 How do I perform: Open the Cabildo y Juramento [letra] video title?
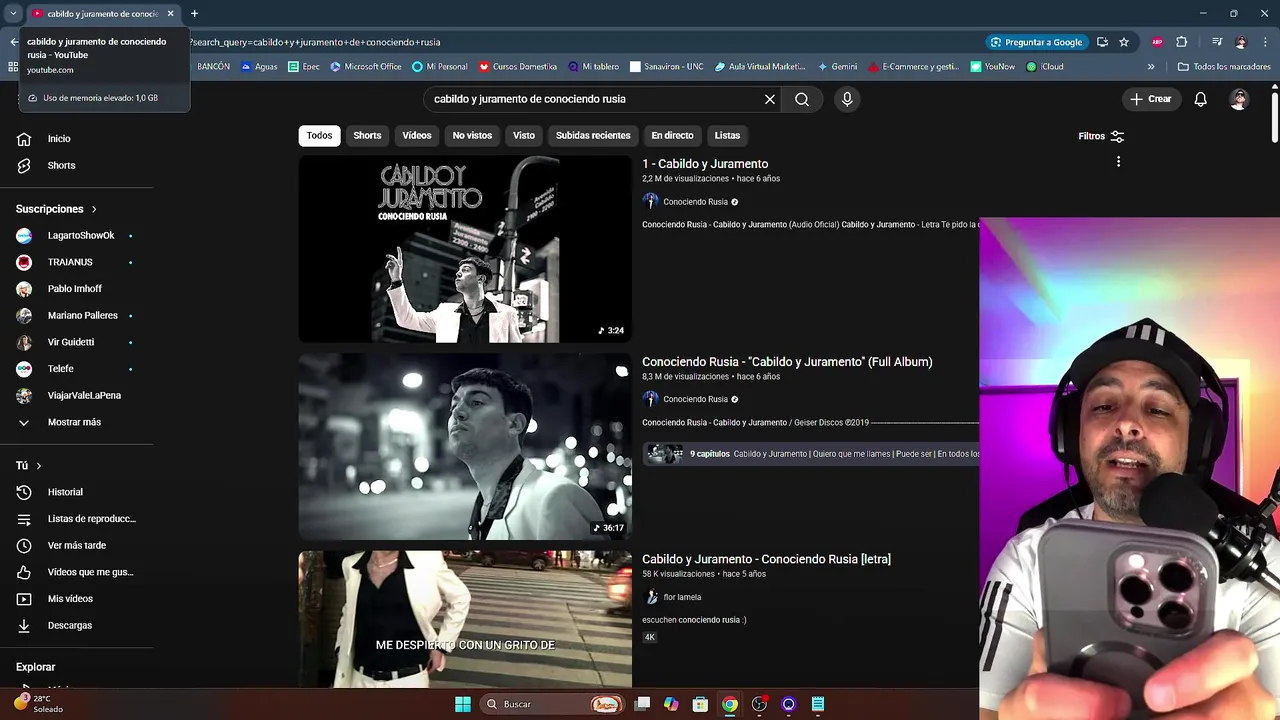click(766, 559)
